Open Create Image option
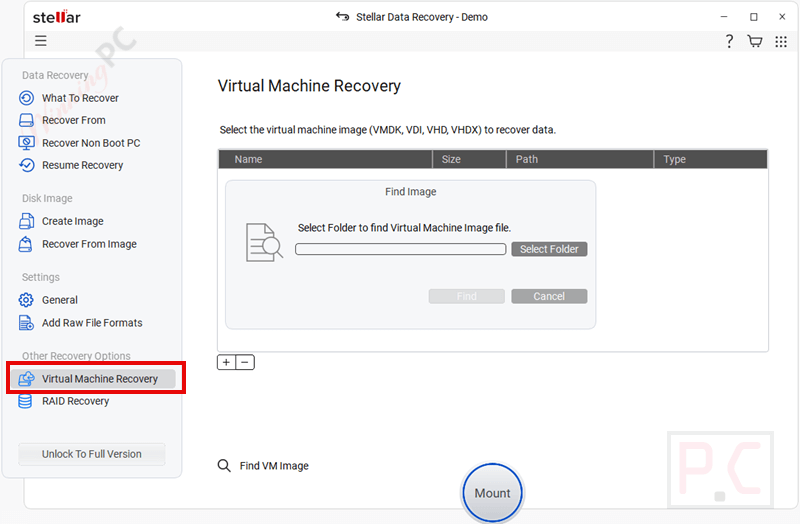 click(73, 221)
